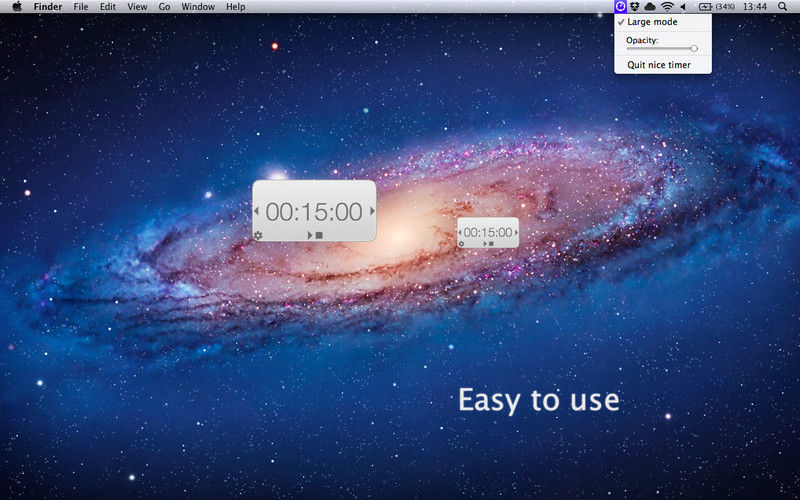Open the Finder menu
800x500 pixels.
(x=48, y=7)
